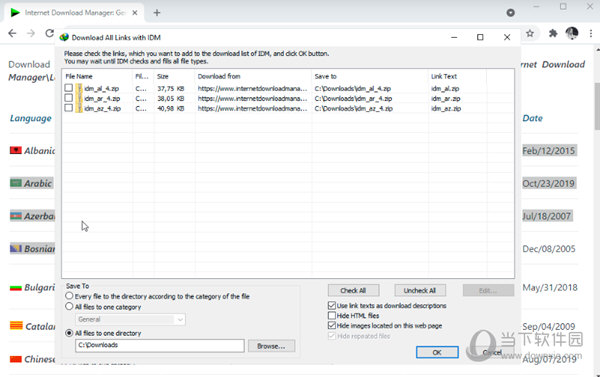Click the C:\Downloads directory input field
The width and height of the screenshot is (600, 377).
point(160,346)
